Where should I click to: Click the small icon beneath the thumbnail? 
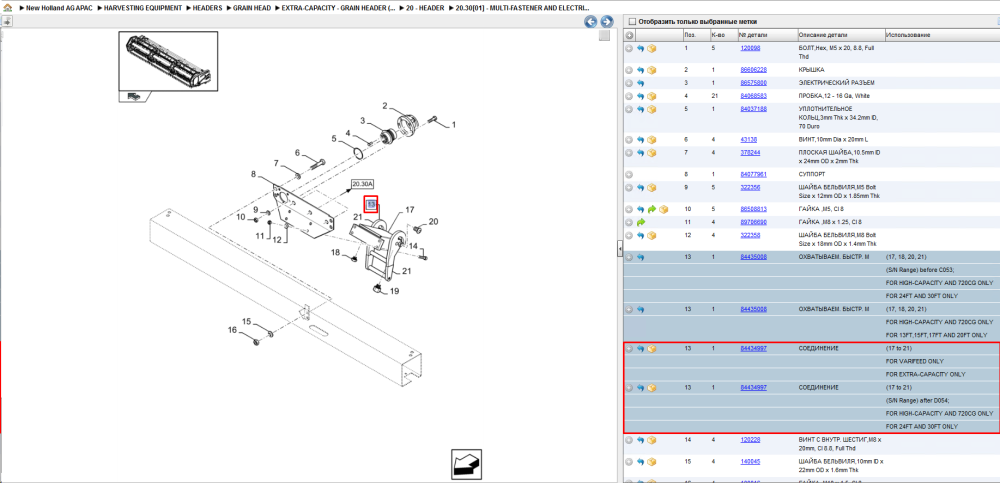[135, 96]
